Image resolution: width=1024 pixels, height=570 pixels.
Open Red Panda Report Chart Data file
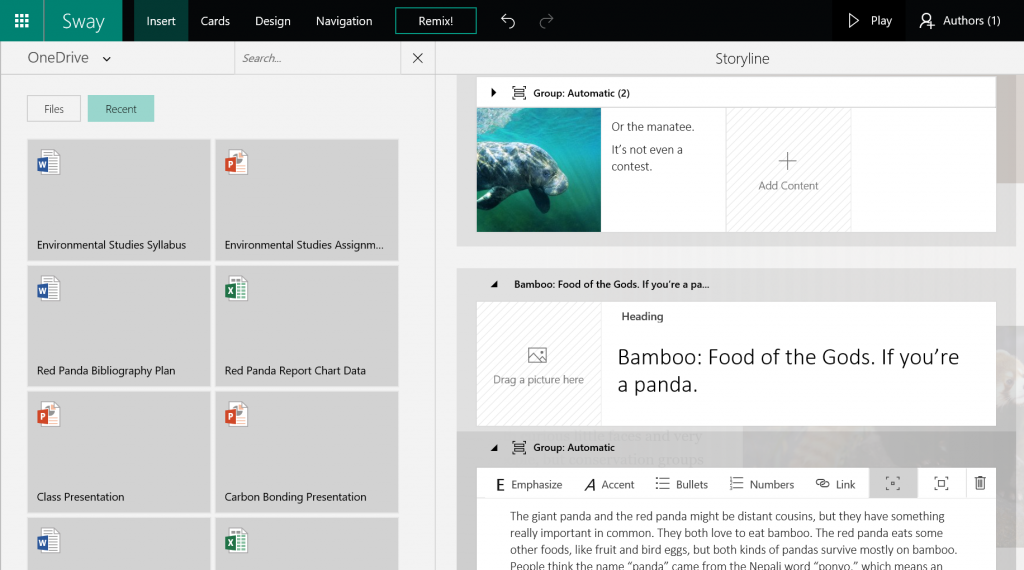coord(306,325)
